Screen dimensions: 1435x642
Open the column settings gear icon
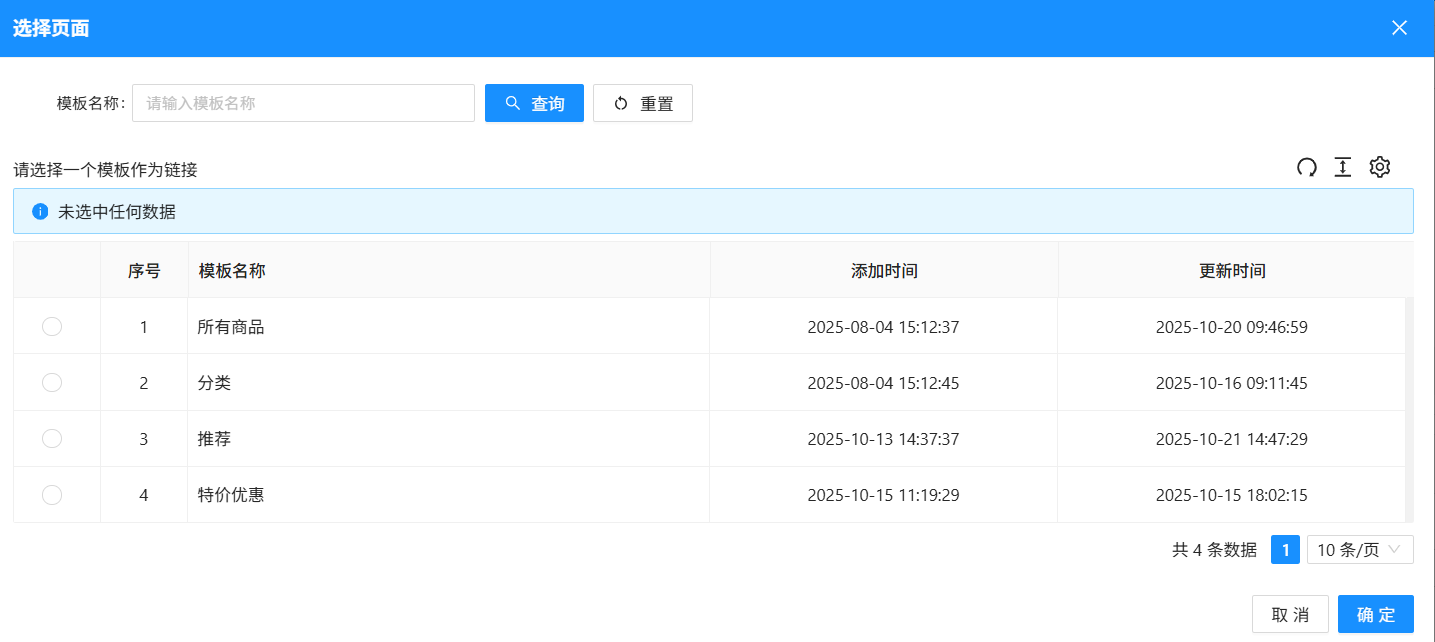(x=1380, y=167)
